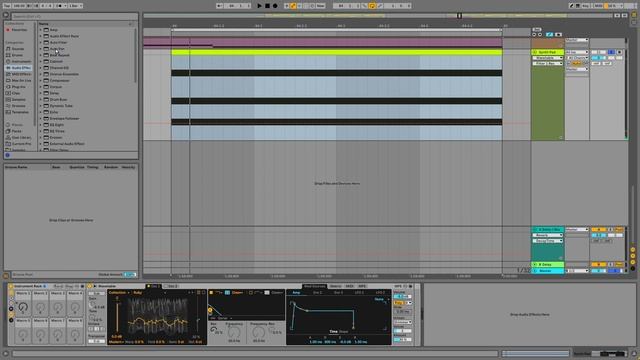Expand the Audio Effect Rack folder
Screen dimensions: 640x360
click(x=41, y=36)
